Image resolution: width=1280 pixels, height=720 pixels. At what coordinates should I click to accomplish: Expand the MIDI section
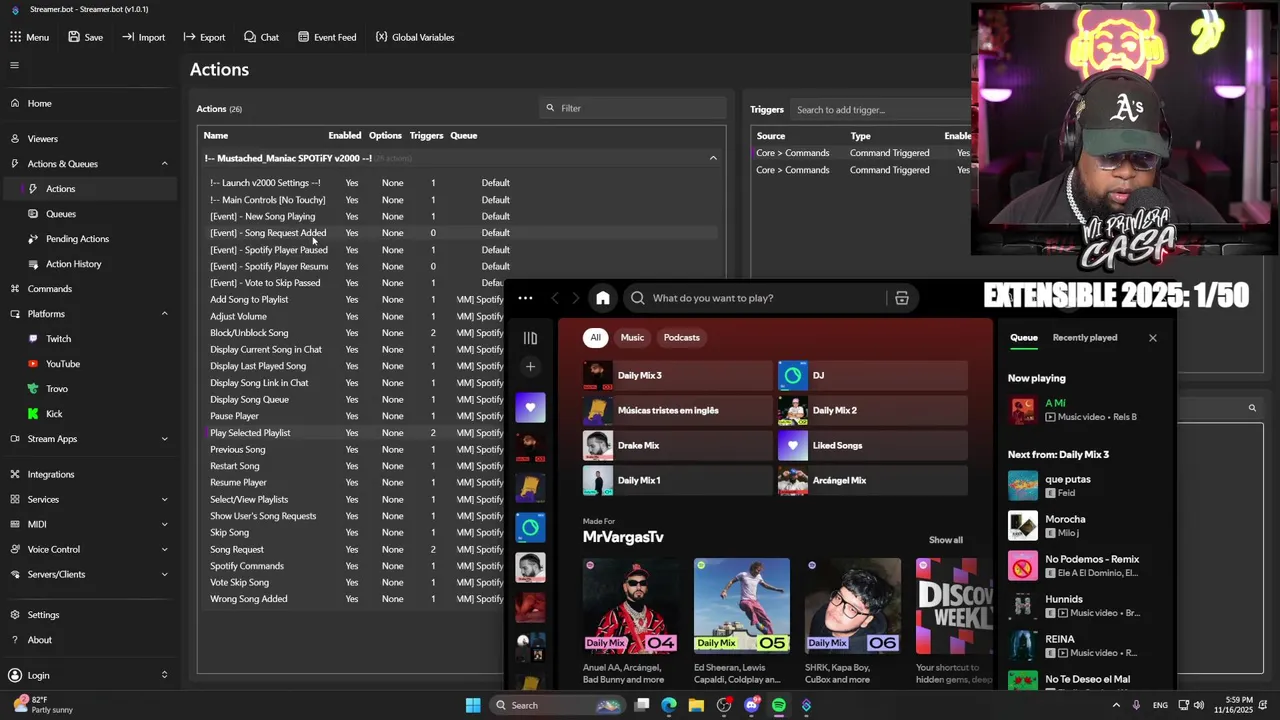pos(164,524)
